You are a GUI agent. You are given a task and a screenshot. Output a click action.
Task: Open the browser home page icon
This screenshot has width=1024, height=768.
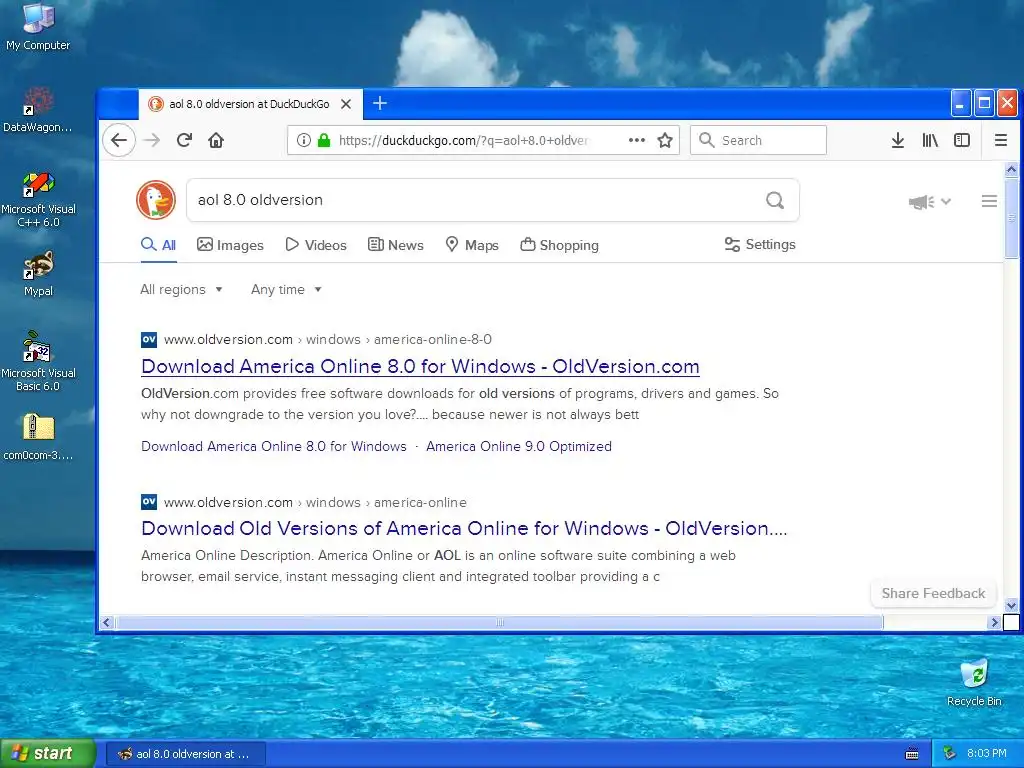216,140
